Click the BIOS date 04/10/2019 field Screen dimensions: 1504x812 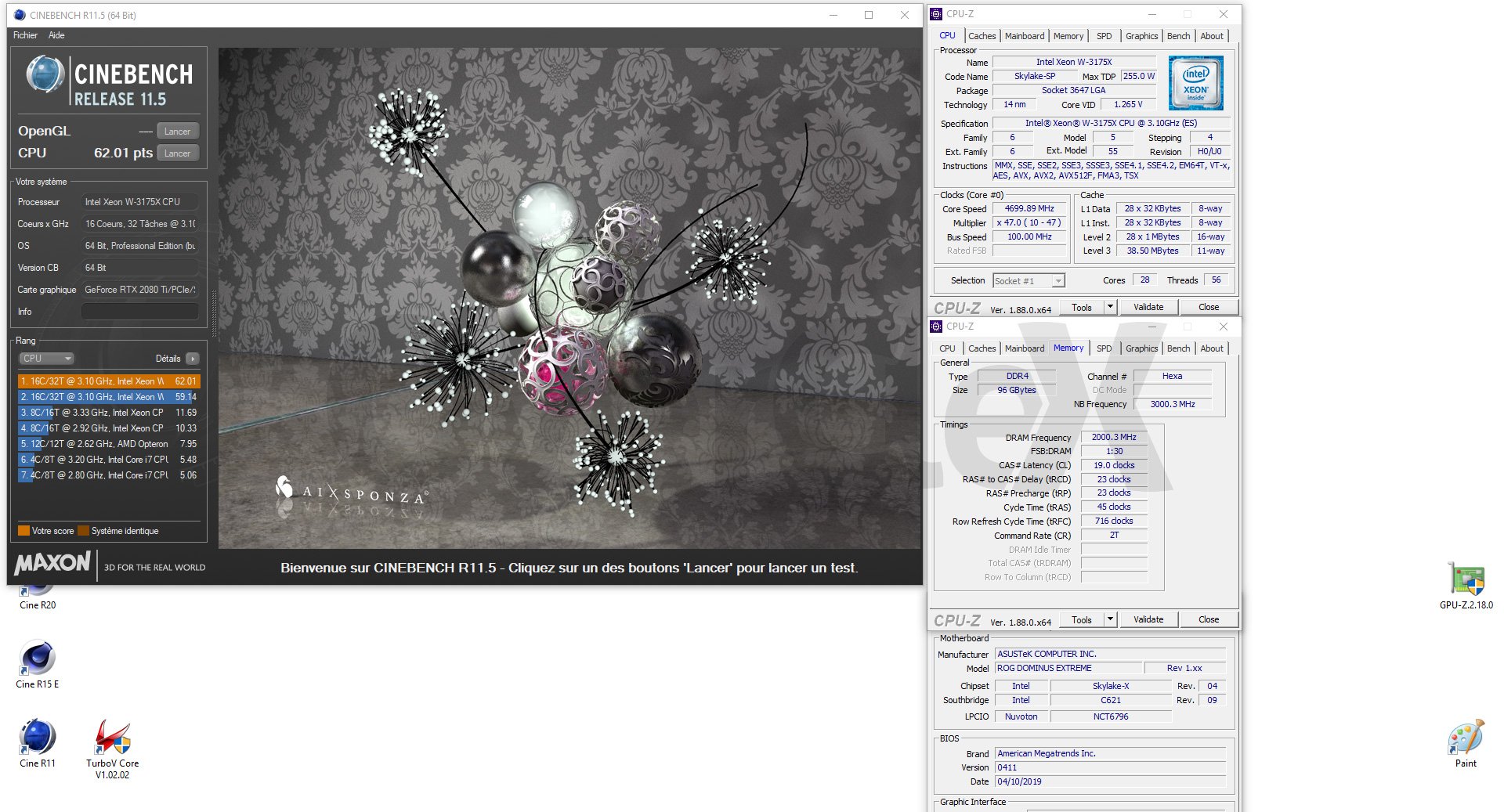point(1110,781)
